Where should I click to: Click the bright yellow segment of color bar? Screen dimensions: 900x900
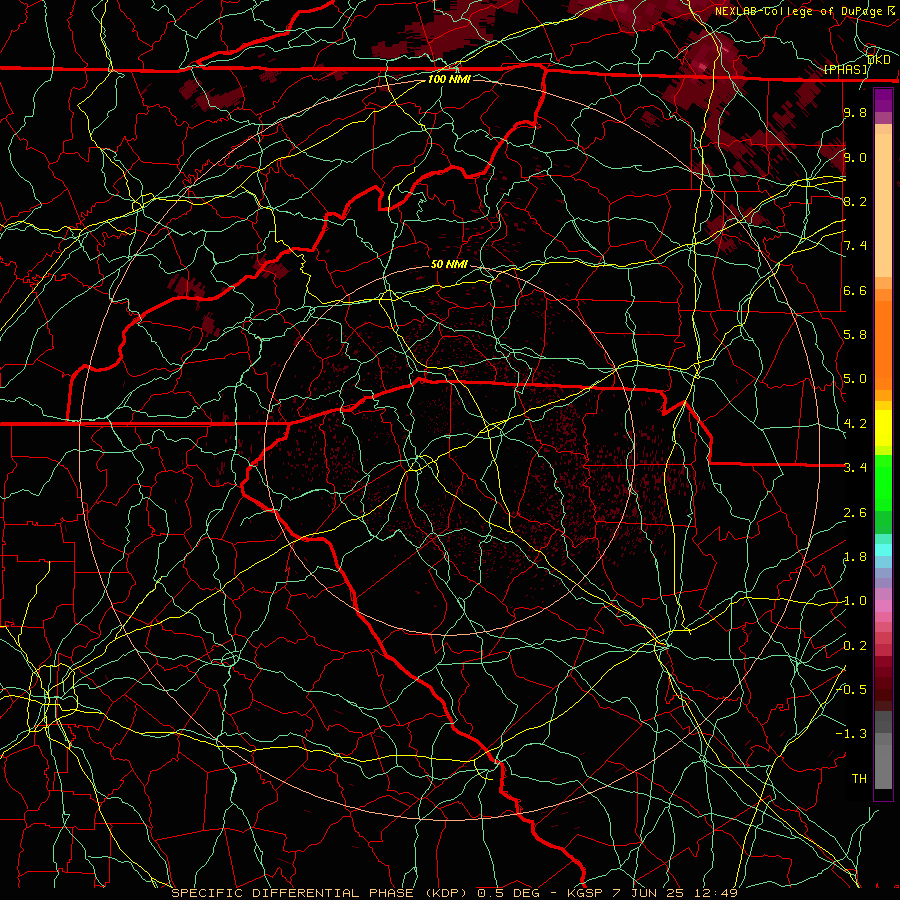[883, 428]
